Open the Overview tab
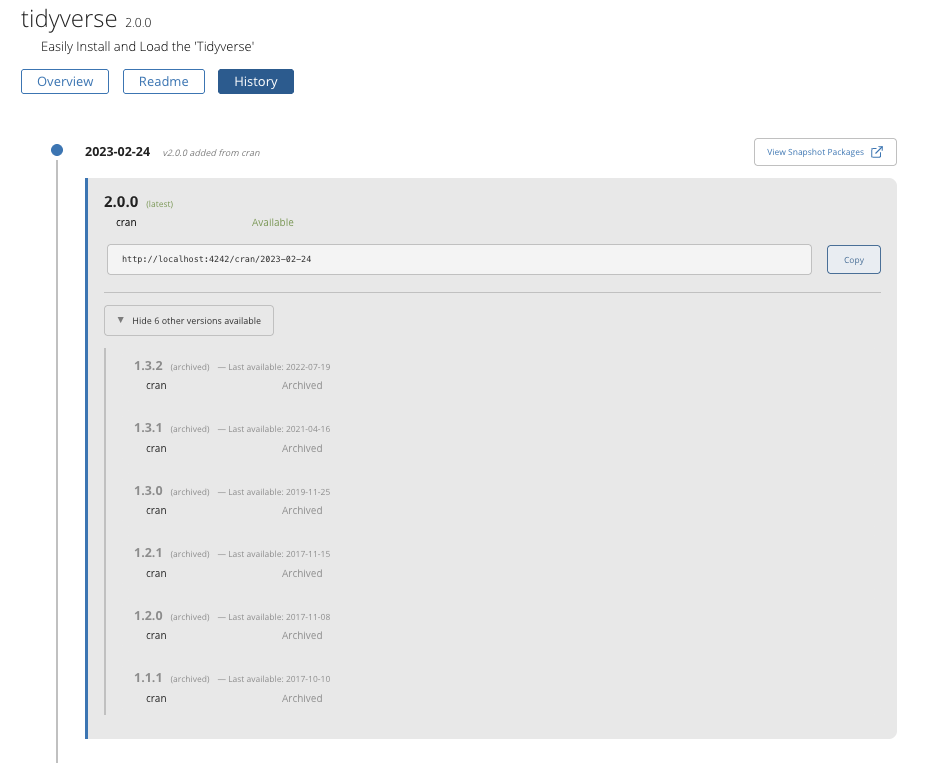This screenshot has height=763, width=927. click(x=65, y=81)
